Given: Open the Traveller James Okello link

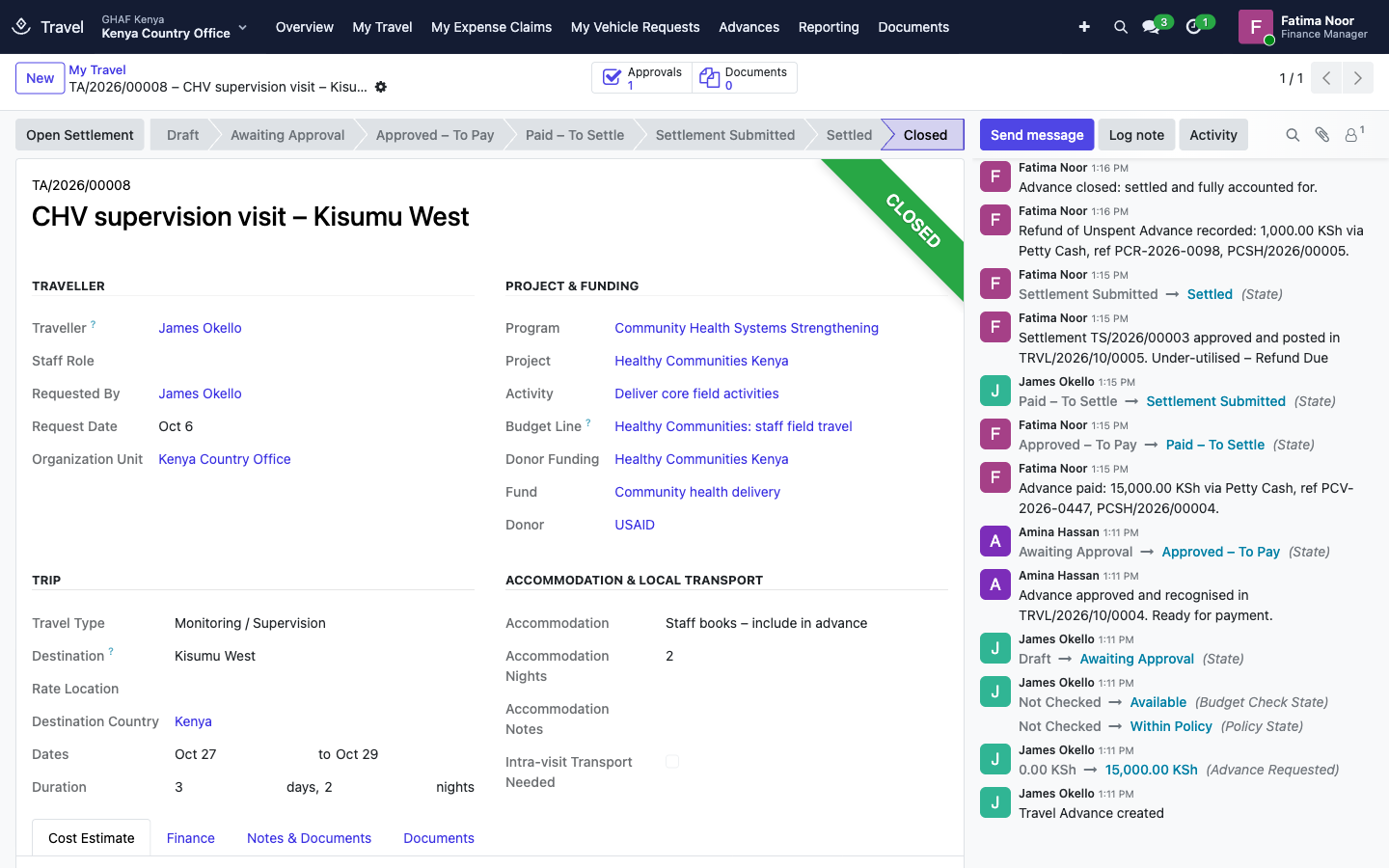Looking at the screenshot, I should 201,328.
